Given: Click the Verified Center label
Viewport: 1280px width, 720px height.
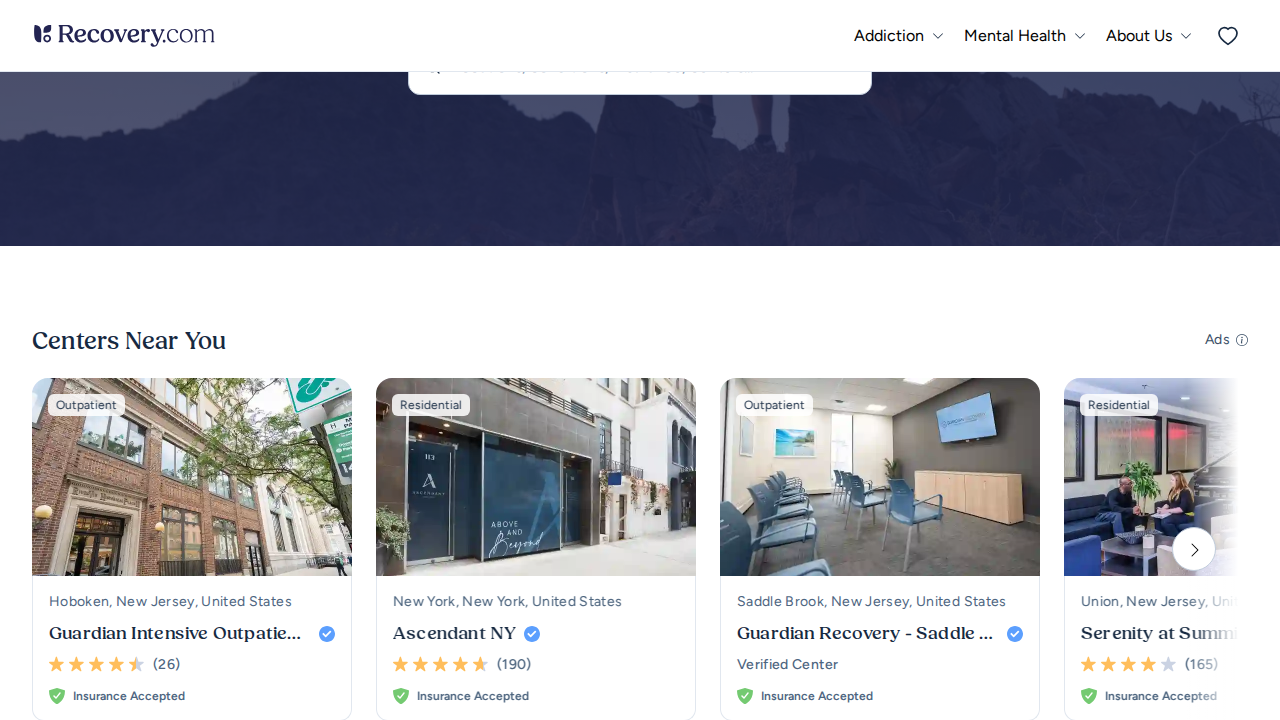Looking at the screenshot, I should tap(787, 664).
